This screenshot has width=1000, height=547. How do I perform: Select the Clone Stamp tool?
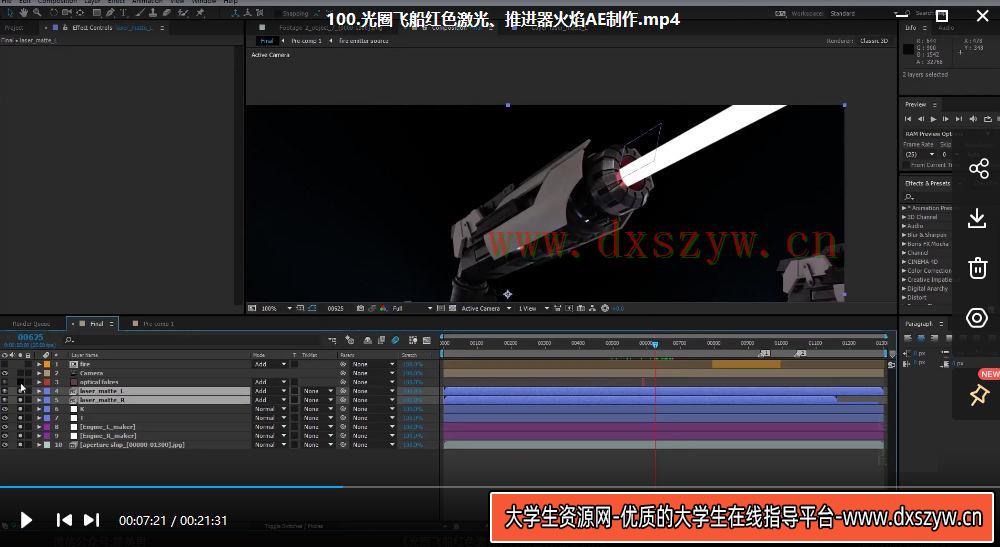click(153, 12)
